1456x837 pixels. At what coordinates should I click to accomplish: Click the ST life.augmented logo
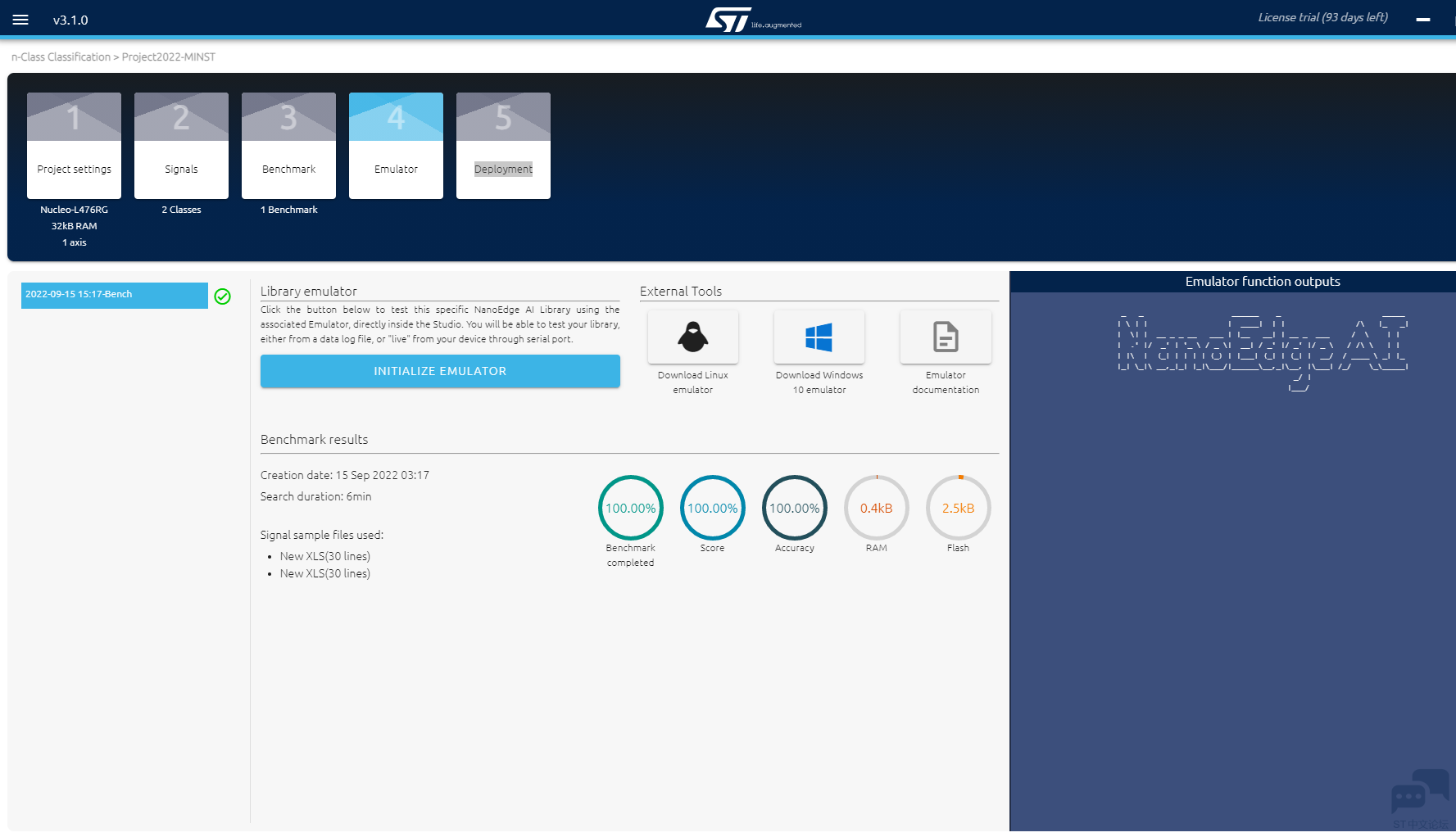pyautogui.click(x=753, y=20)
